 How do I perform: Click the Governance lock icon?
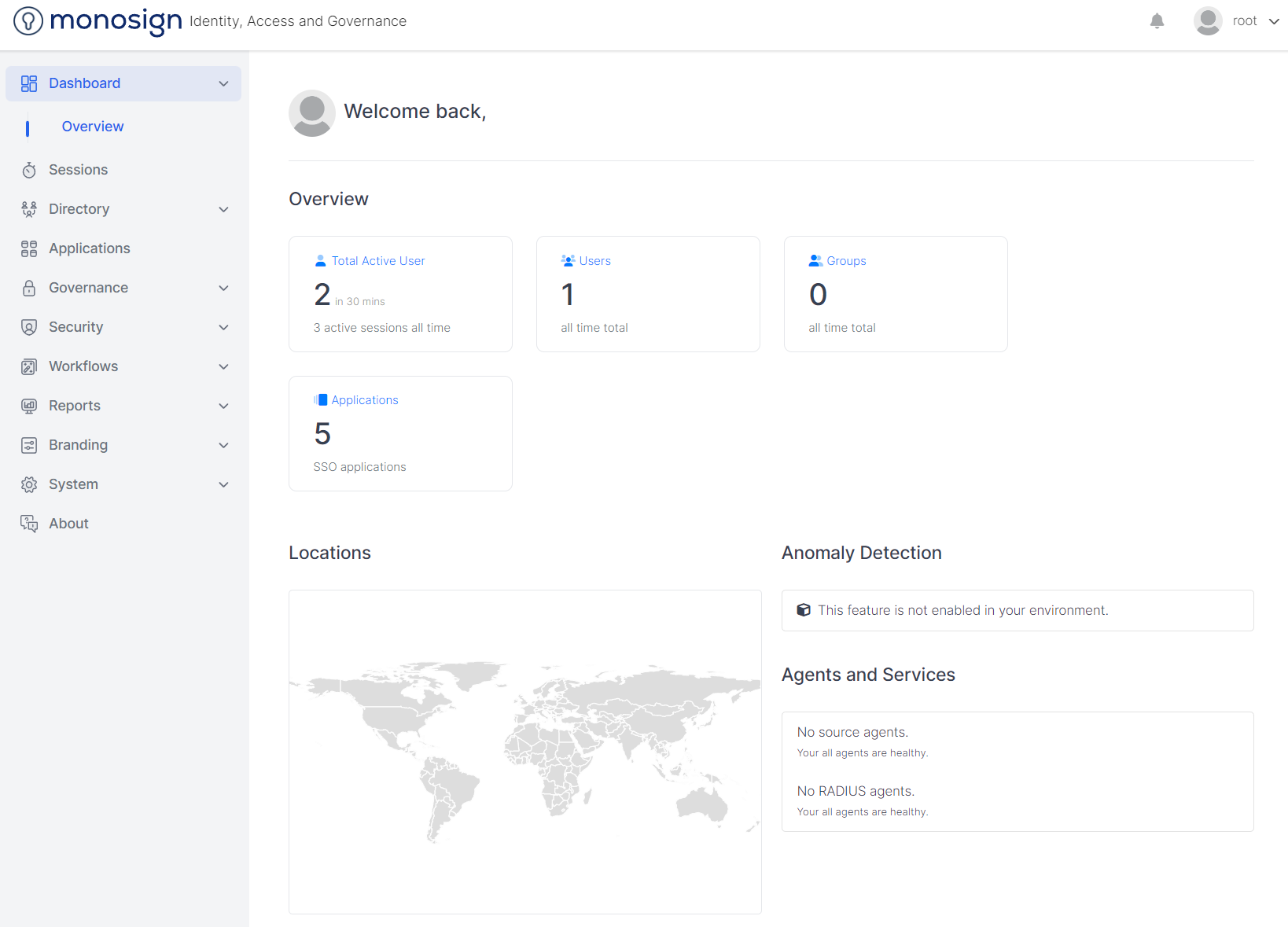pyautogui.click(x=29, y=288)
